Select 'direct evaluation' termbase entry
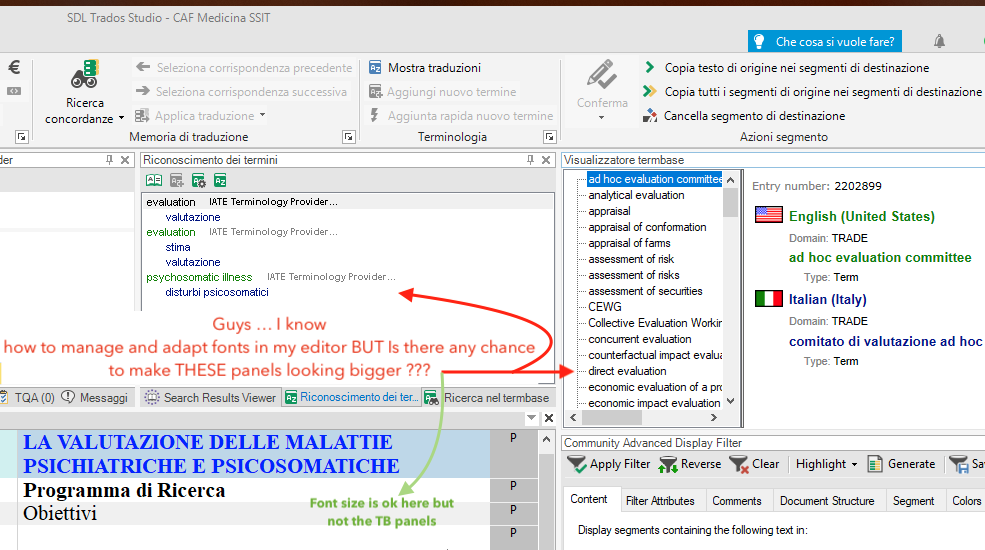The height and width of the screenshot is (550, 985). pos(627,371)
